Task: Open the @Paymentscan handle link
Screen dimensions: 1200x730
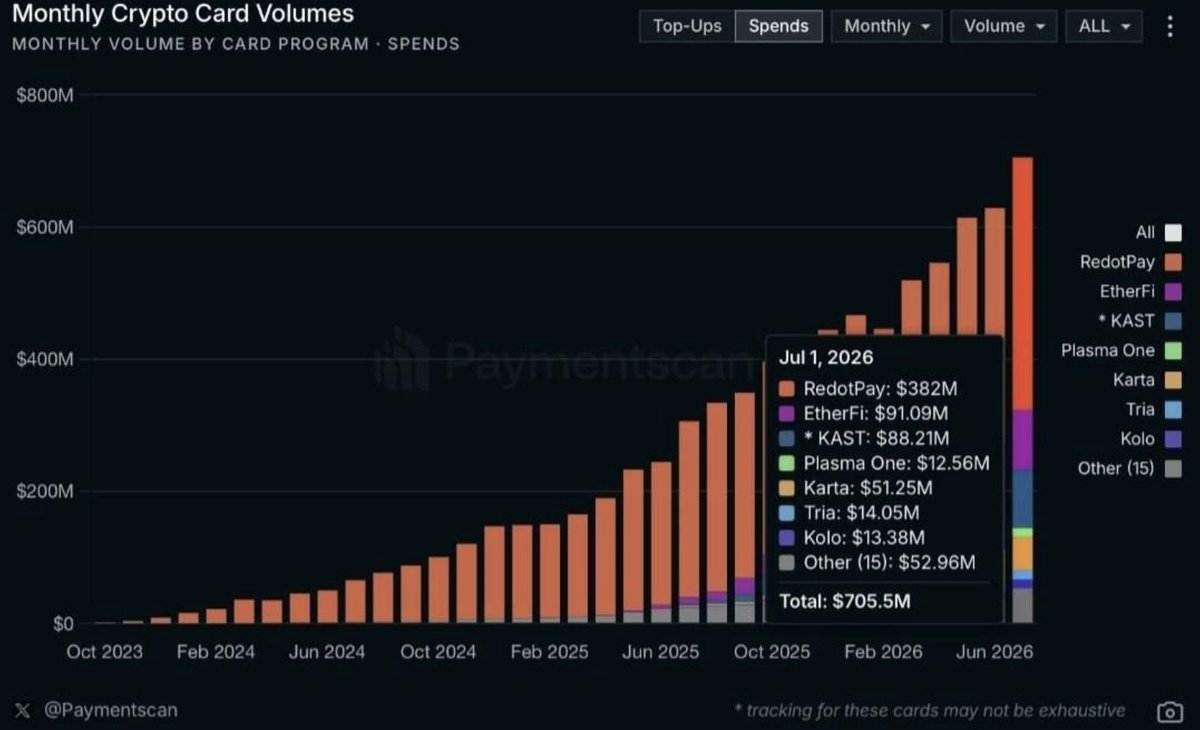Action: tap(110, 710)
